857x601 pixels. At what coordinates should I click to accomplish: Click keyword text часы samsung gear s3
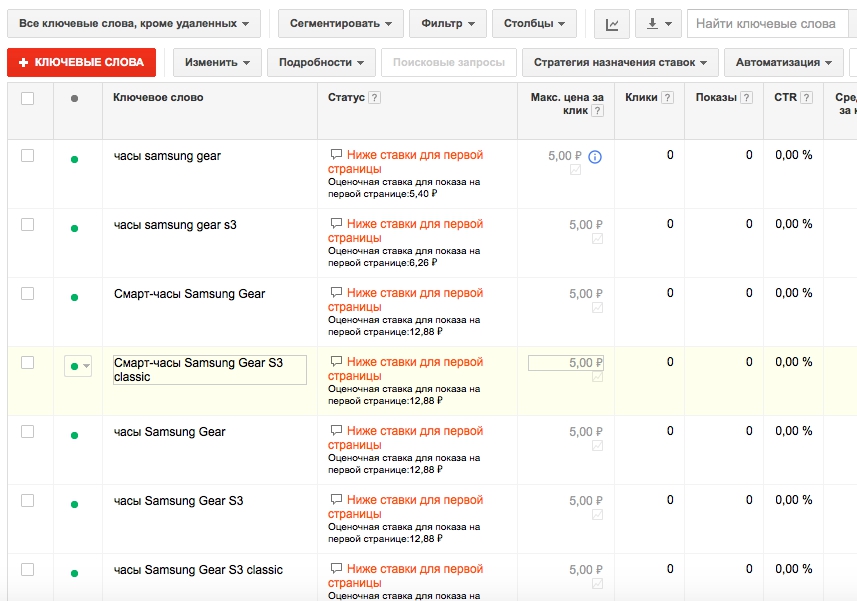pyautogui.click(x=175, y=225)
